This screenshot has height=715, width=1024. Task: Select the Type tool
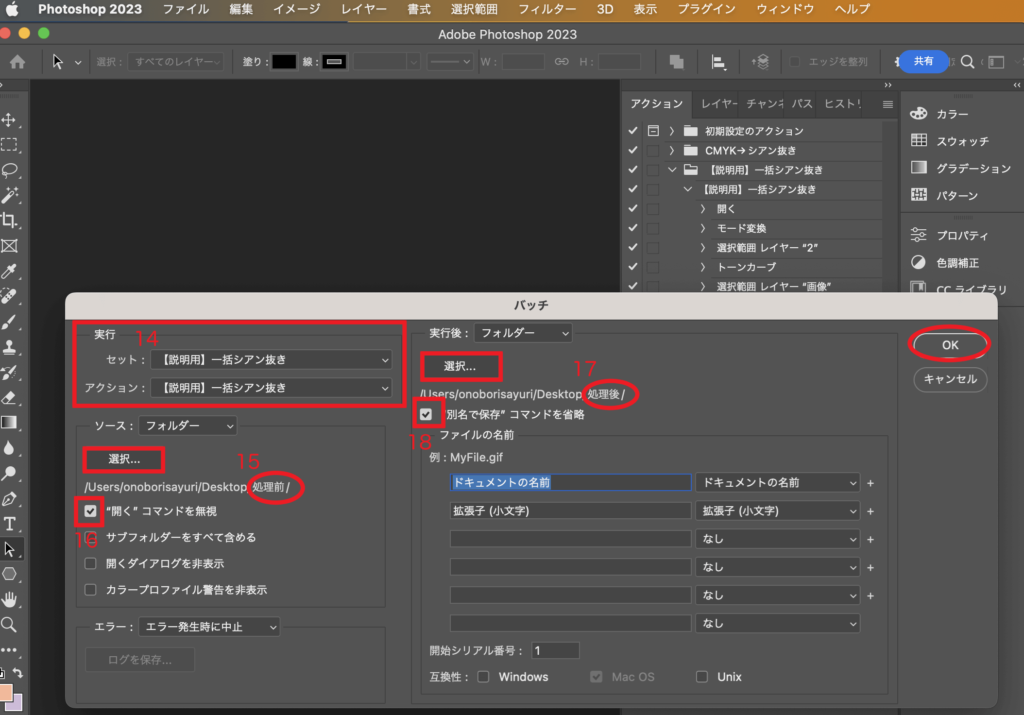pos(9,524)
